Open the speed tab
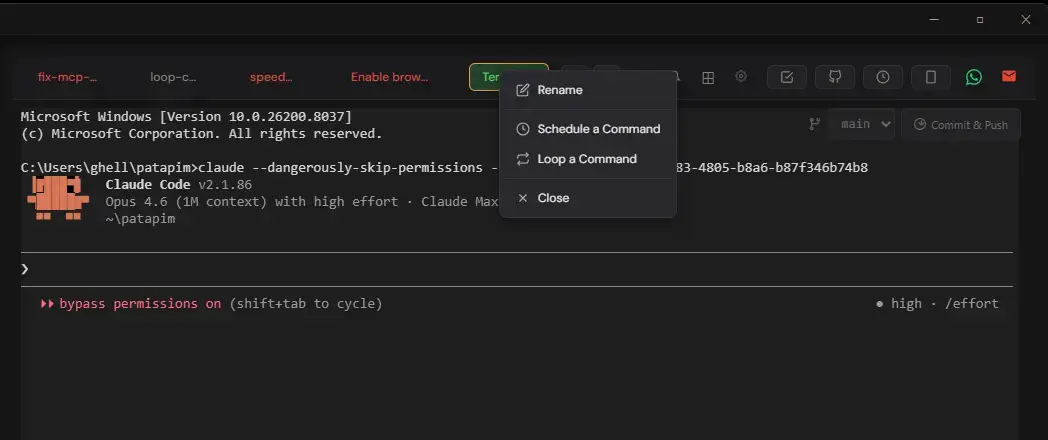The height and width of the screenshot is (440, 1048). point(271,77)
